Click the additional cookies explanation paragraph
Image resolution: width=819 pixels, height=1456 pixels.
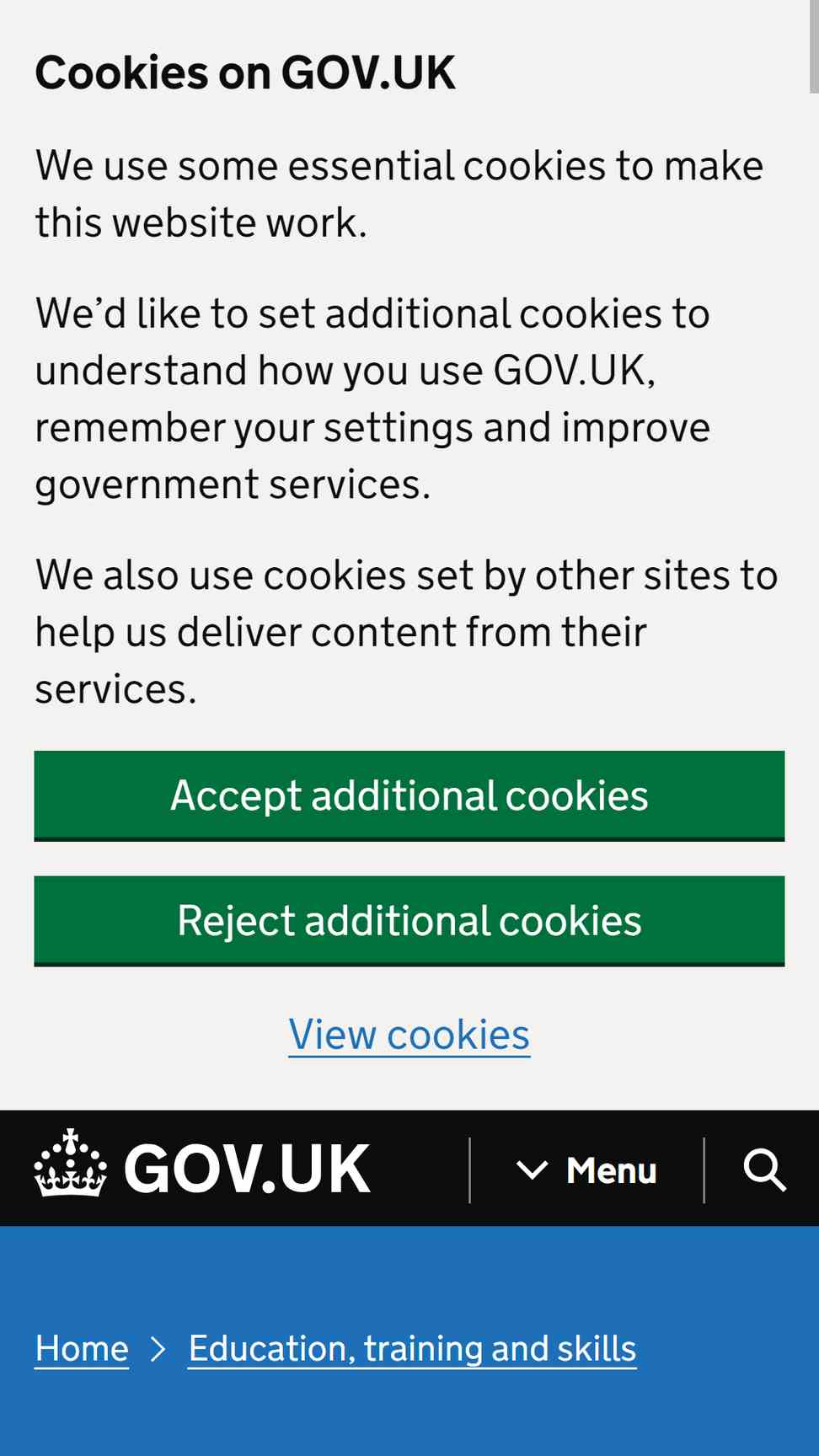(x=372, y=399)
